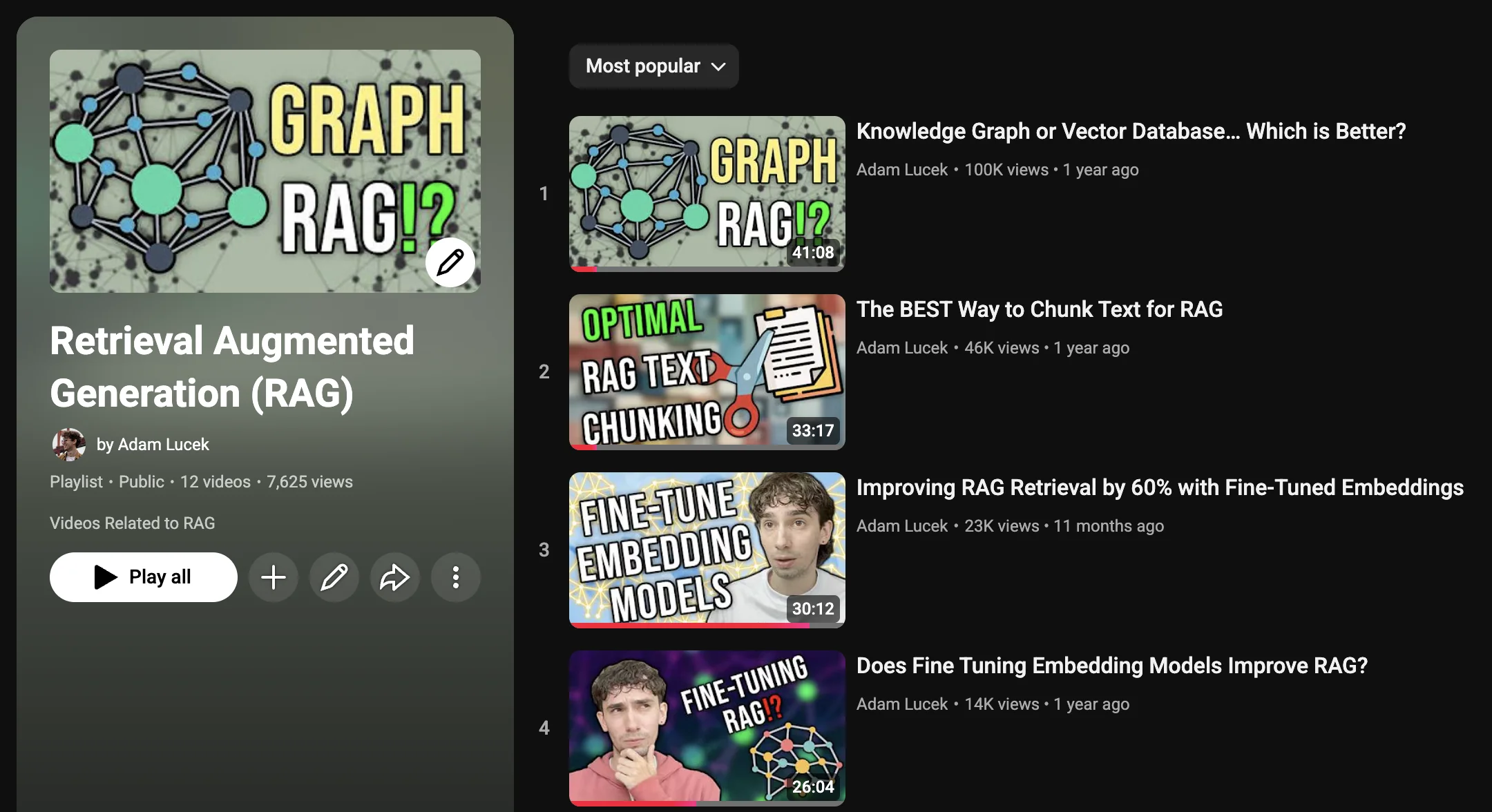This screenshot has width=1492, height=812.
Task: Click the Optimal RAG Text Chunking thumbnail
Action: pyautogui.click(x=706, y=371)
